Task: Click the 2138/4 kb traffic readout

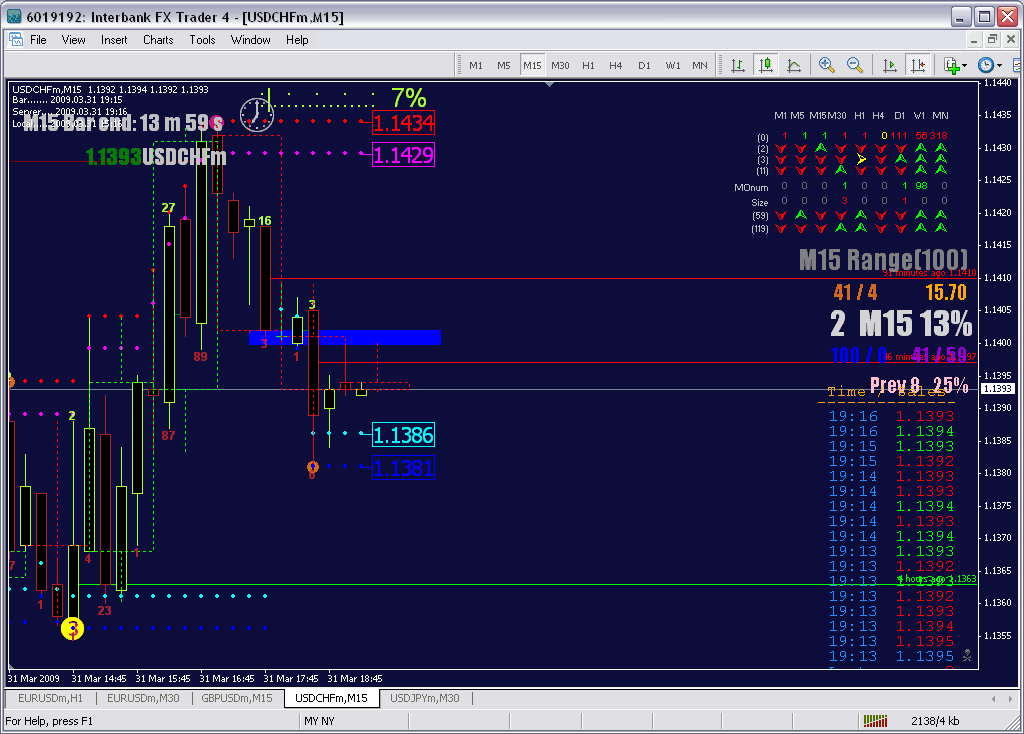Action: coord(935,721)
